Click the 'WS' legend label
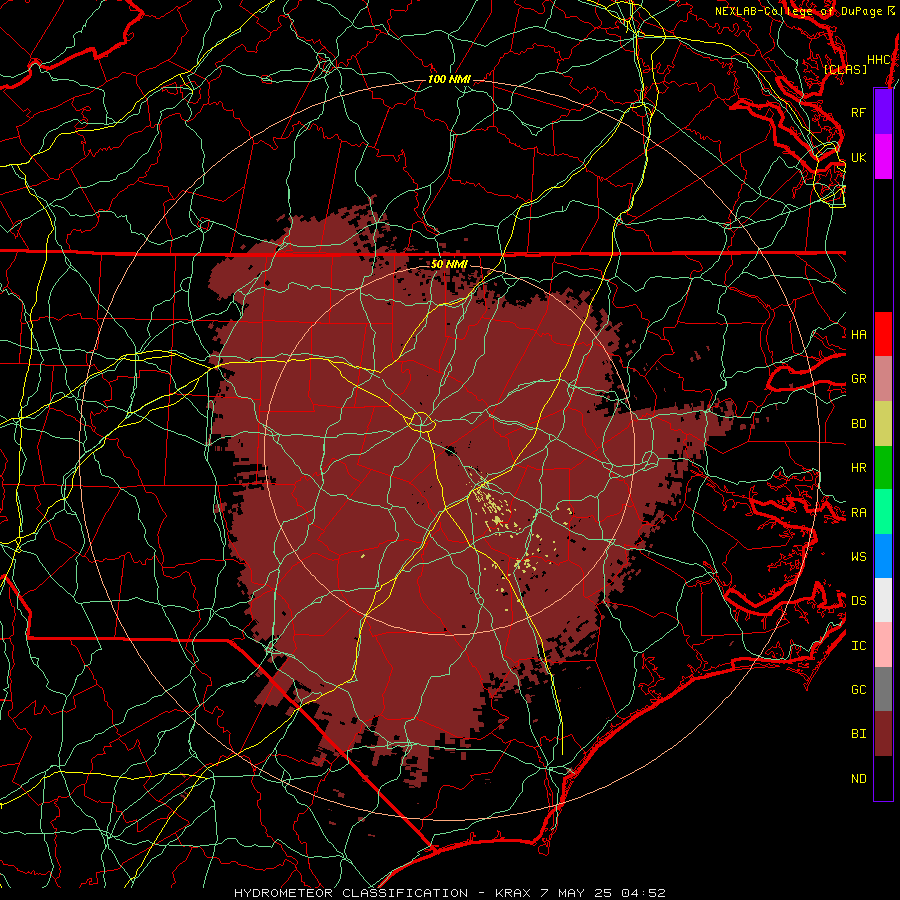 (x=858, y=556)
